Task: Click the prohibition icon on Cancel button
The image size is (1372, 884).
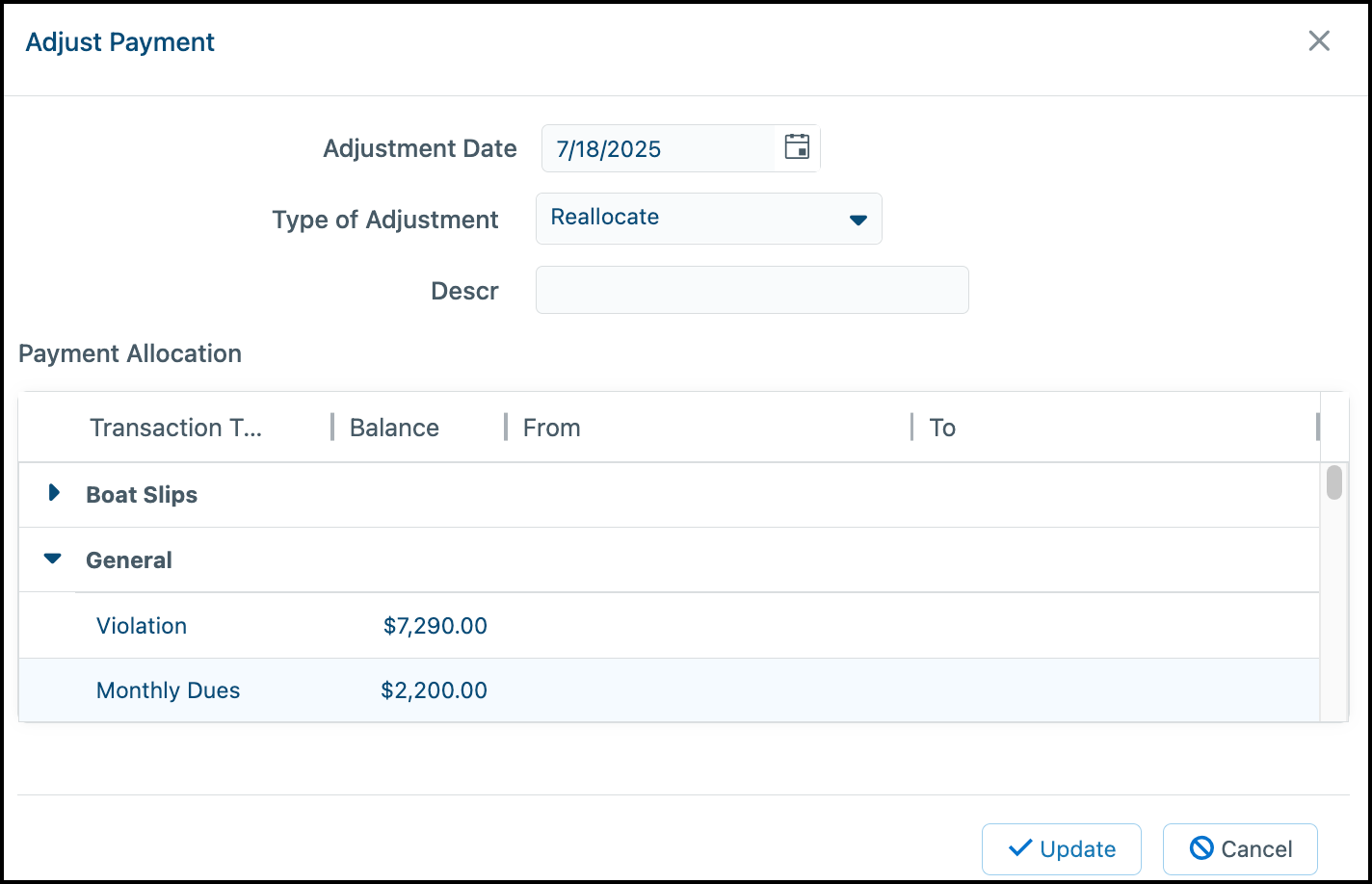Action: tap(1200, 848)
